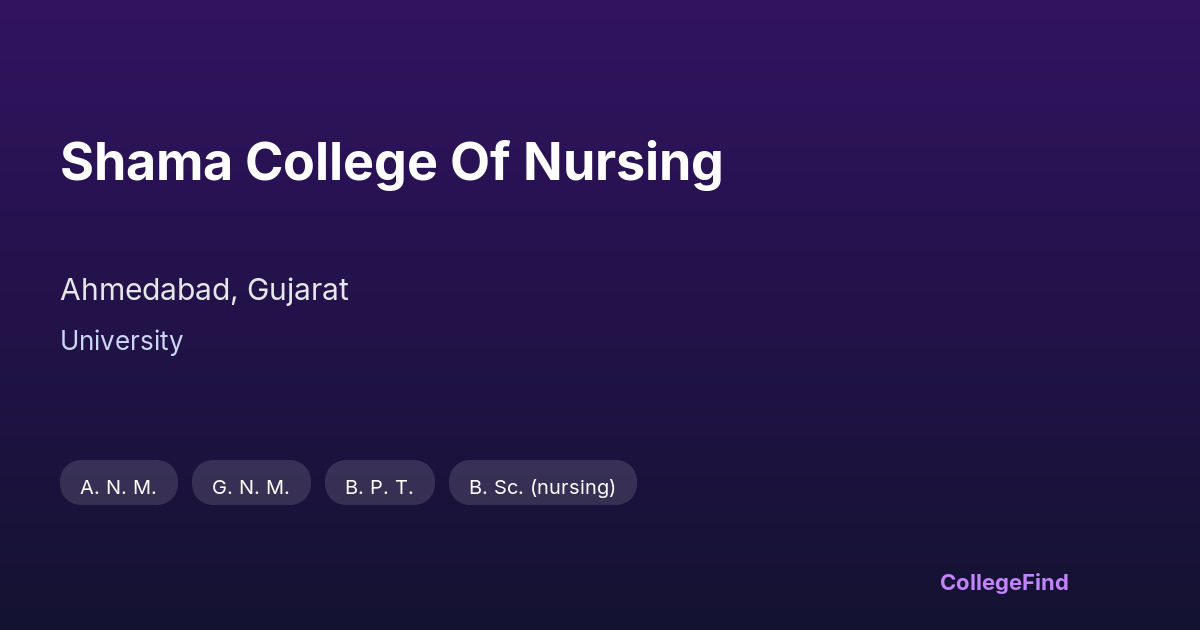This screenshot has height=630, width=1200.
Task: Click the word Of in the heading
Action: click(479, 161)
